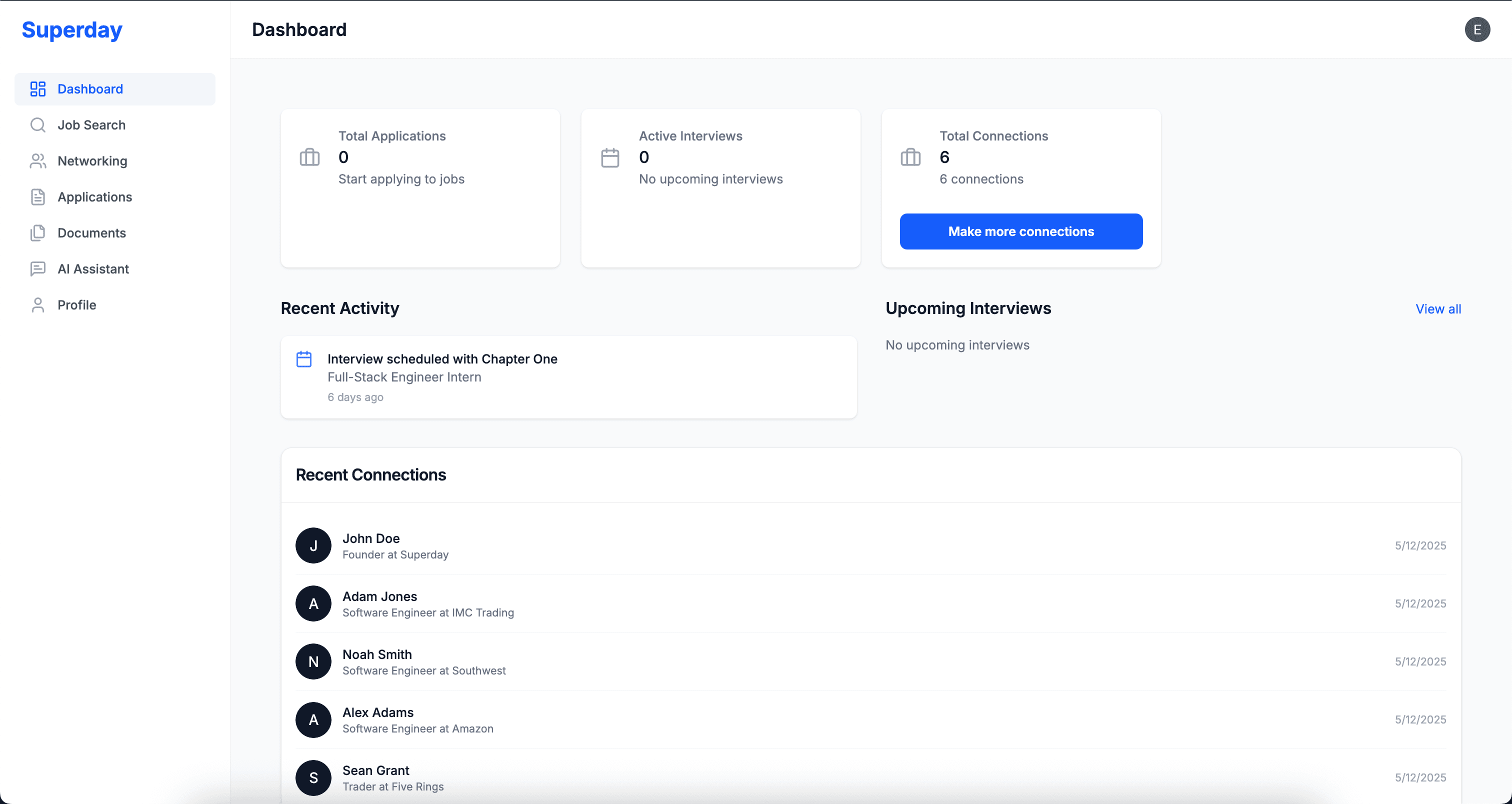This screenshot has height=804, width=1512.
Task: Open Documents via its sidebar icon
Action: tap(37, 232)
